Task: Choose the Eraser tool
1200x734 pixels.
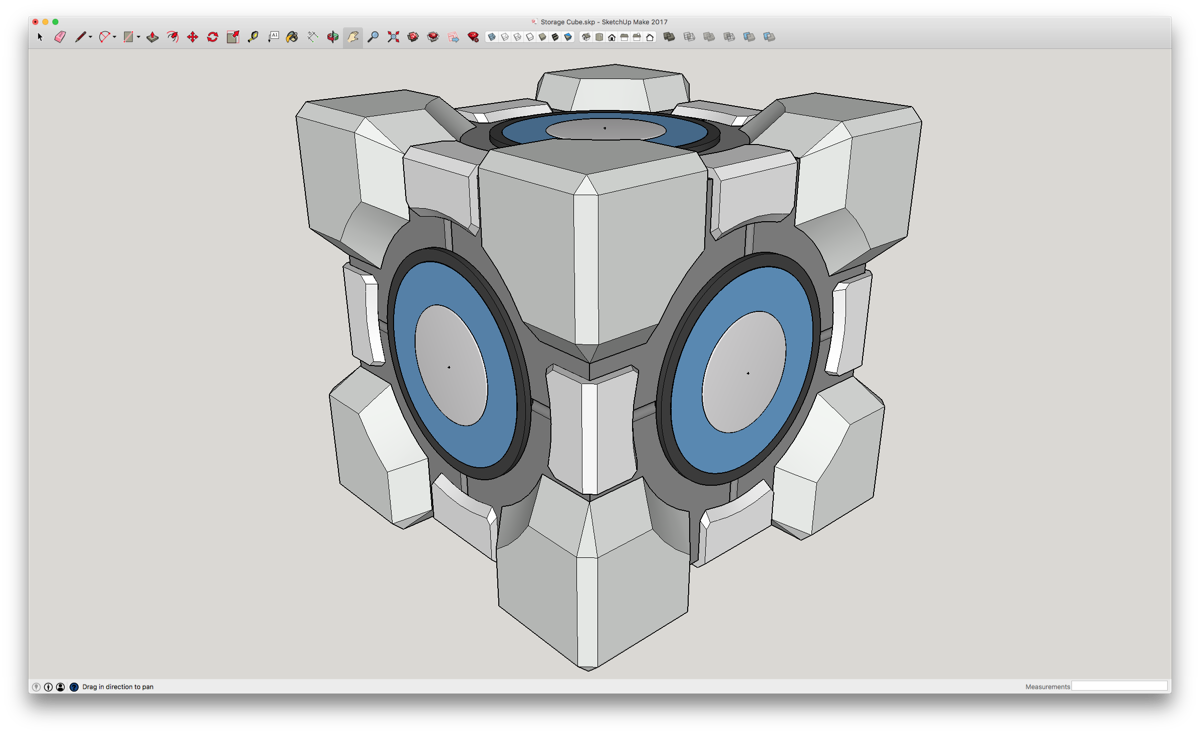Action: pos(60,37)
